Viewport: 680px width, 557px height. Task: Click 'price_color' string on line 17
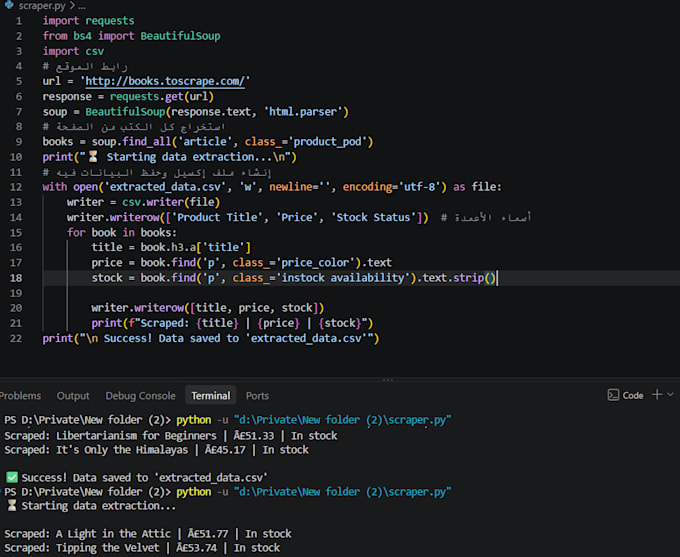coord(315,263)
